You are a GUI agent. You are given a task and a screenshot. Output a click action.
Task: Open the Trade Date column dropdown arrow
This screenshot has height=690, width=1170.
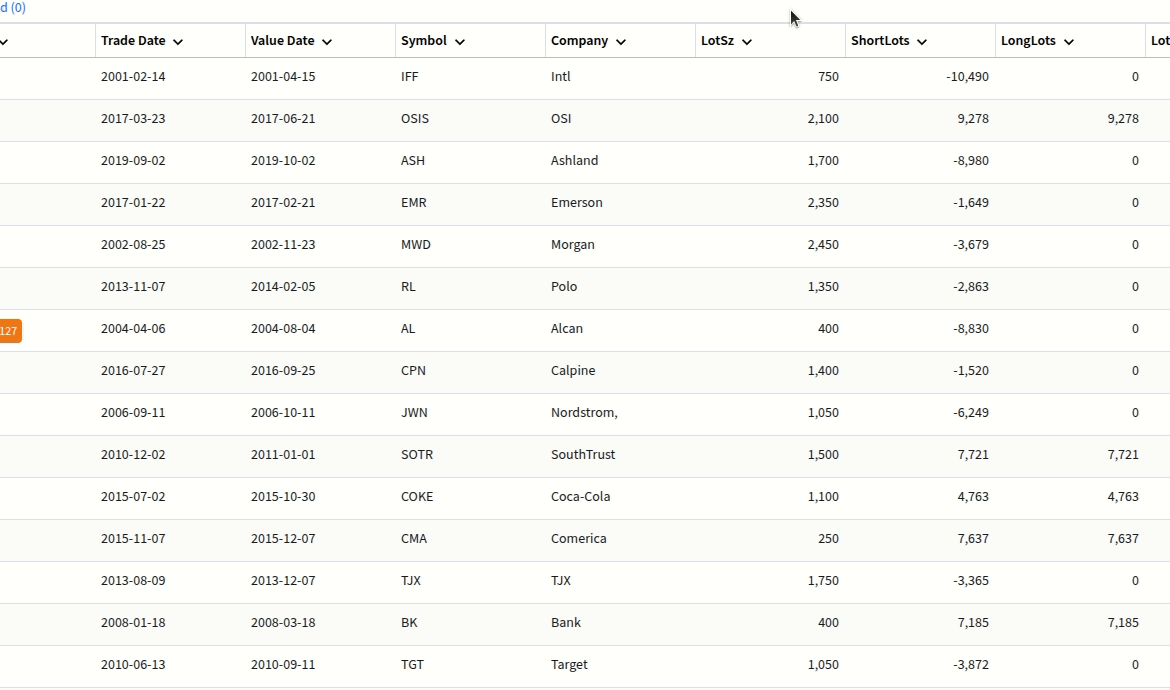[x=178, y=42]
